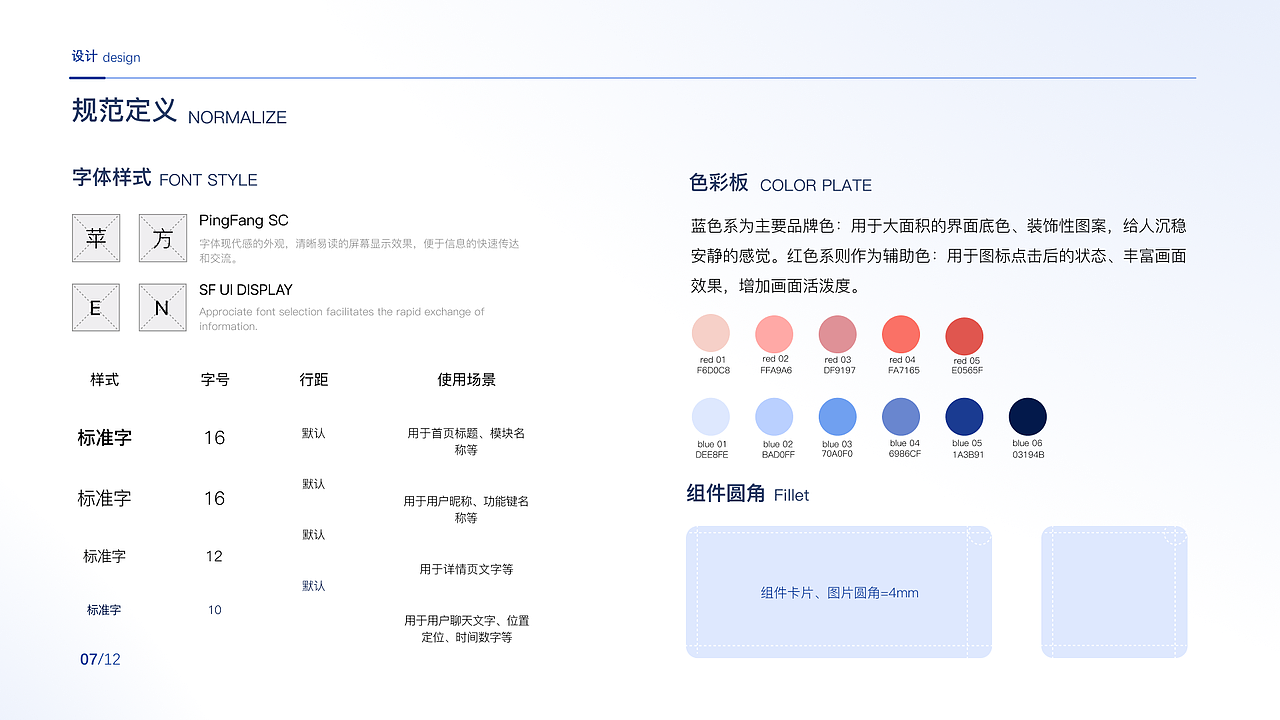Click the font size 10 value
Image resolution: width=1280 pixels, height=720 pixels.
(214, 610)
